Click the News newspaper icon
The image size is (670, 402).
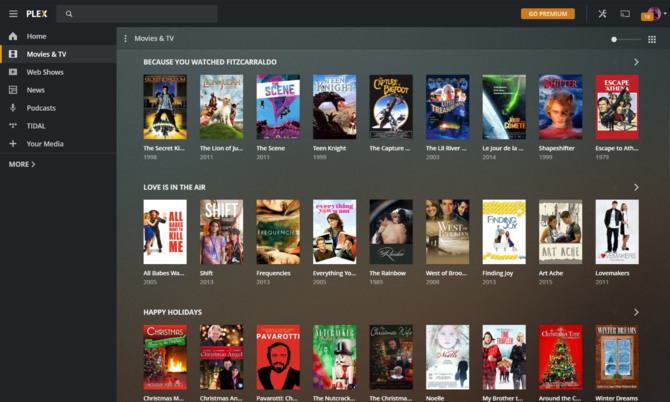coord(13,90)
